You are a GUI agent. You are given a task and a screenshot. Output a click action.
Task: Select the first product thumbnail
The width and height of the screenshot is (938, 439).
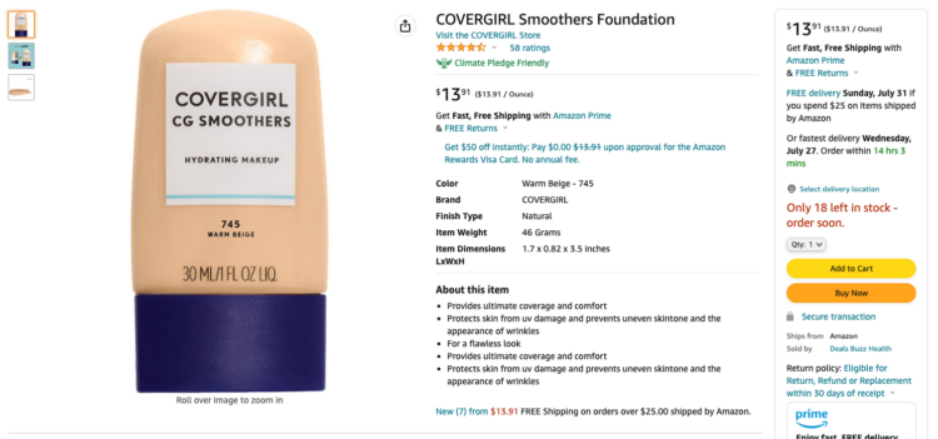click(21, 25)
